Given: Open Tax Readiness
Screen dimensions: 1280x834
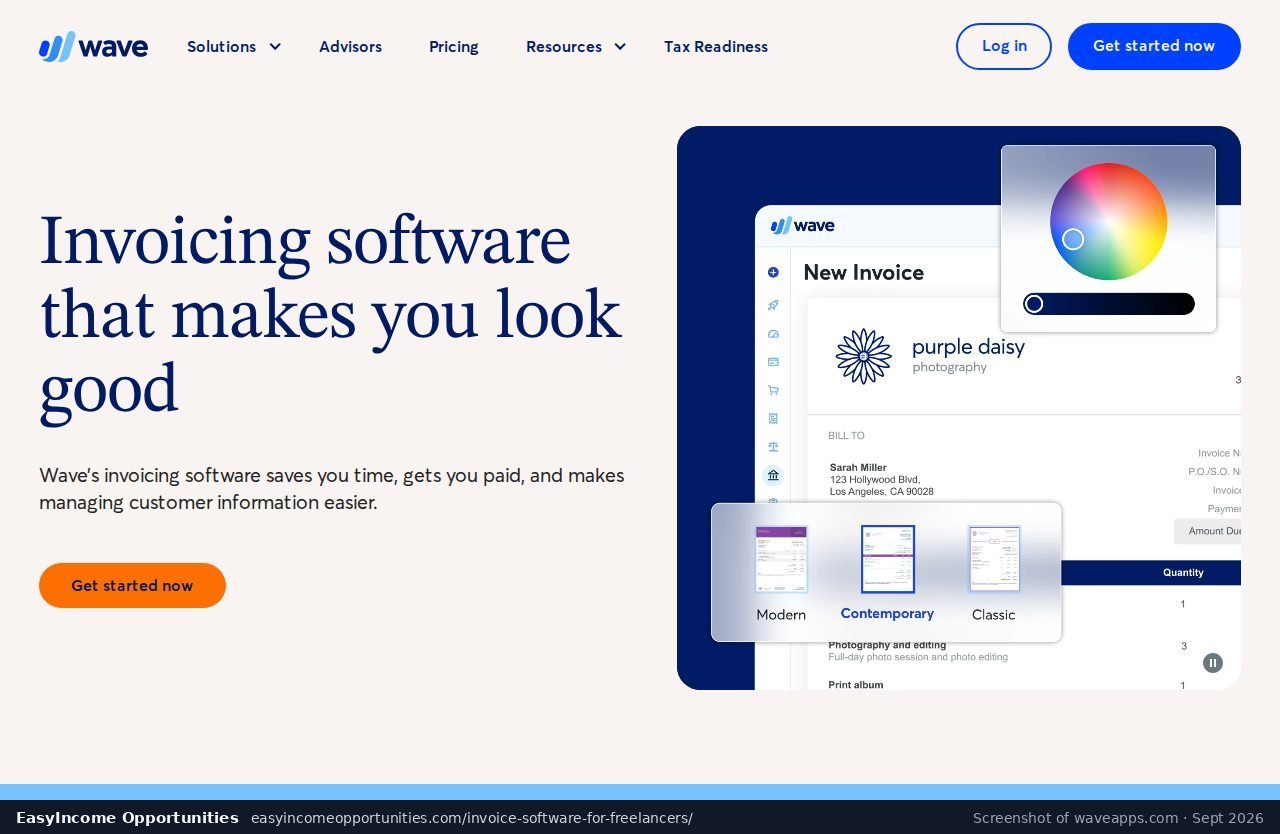Looking at the screenshot, I should pos(716,46).
